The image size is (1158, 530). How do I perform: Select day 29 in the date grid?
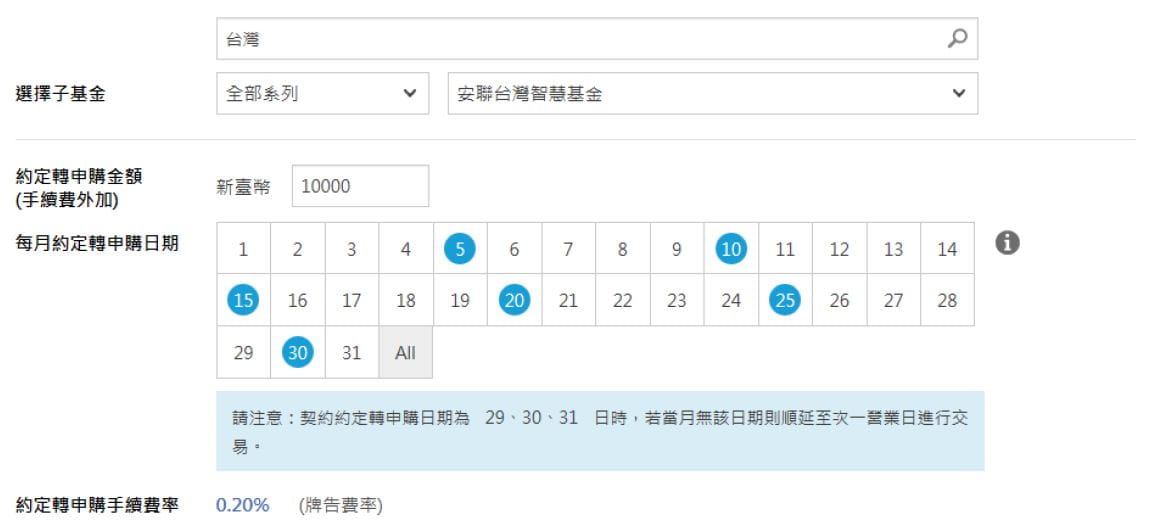tap(243, 352)
